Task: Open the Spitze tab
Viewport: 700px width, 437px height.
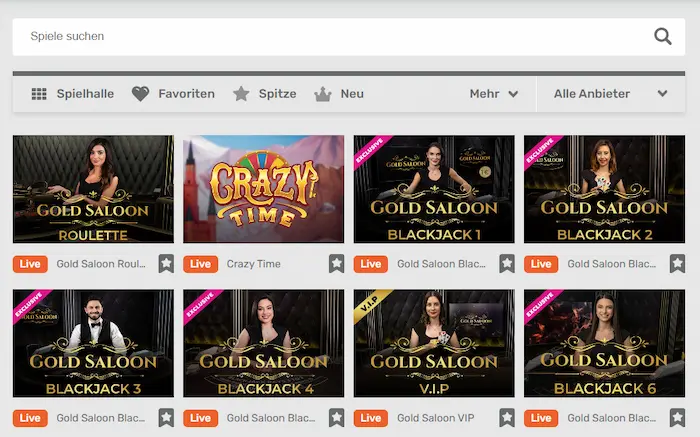Action: 264,94
